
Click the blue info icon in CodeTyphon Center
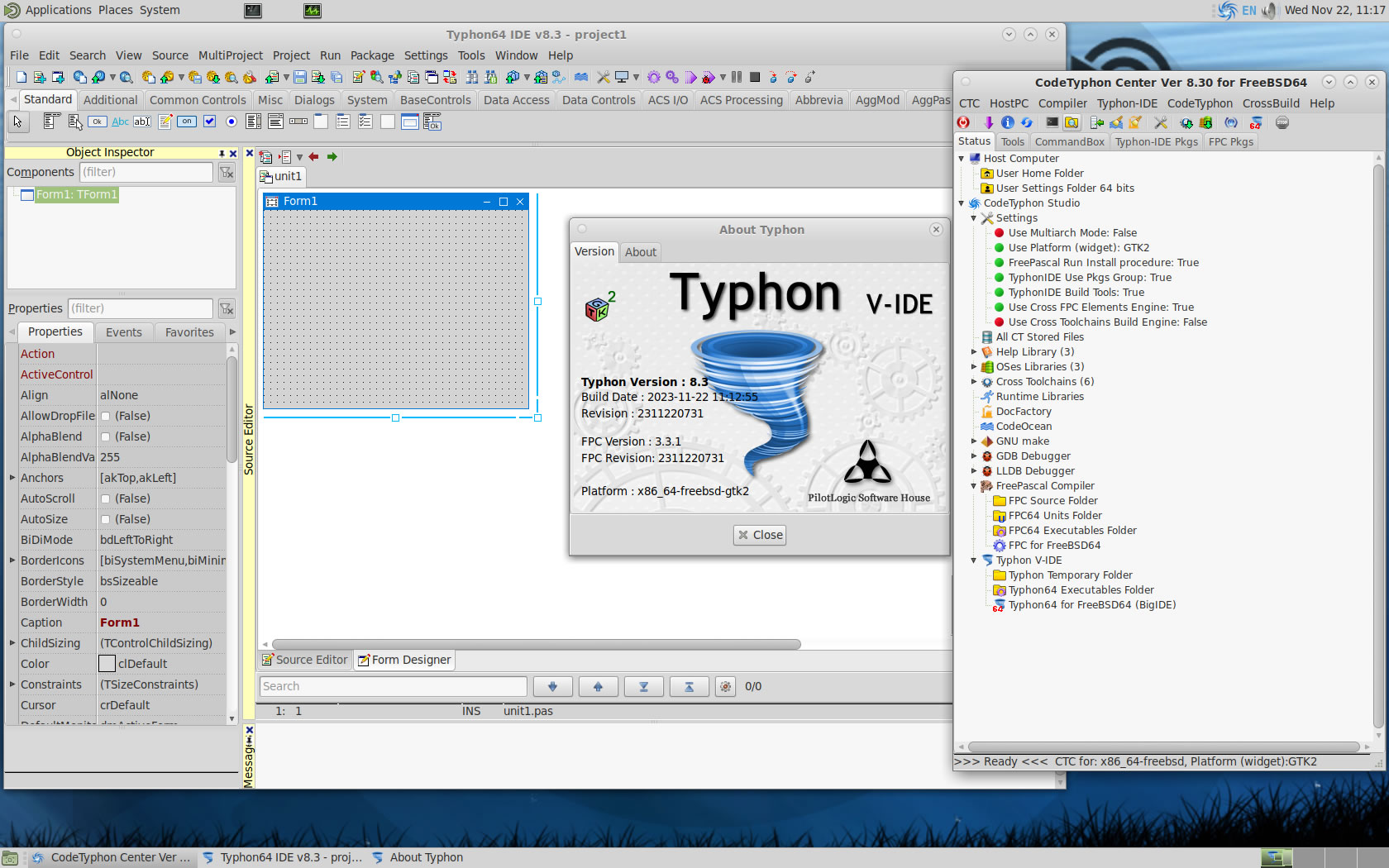[x=1007, y=122]
